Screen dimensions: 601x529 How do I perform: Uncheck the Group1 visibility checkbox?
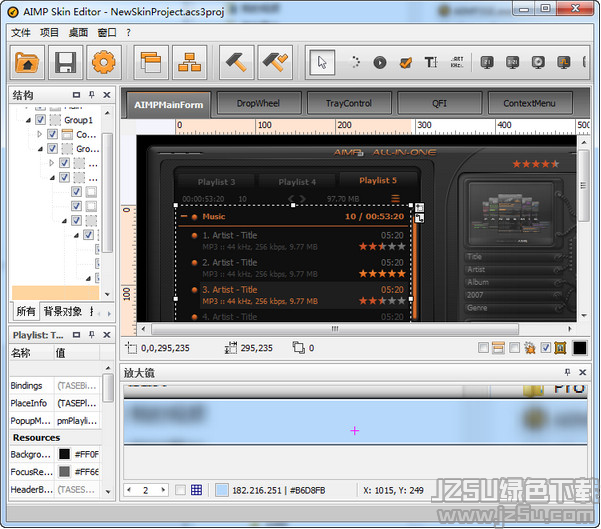pyautogui.click(x=40, y=120)
